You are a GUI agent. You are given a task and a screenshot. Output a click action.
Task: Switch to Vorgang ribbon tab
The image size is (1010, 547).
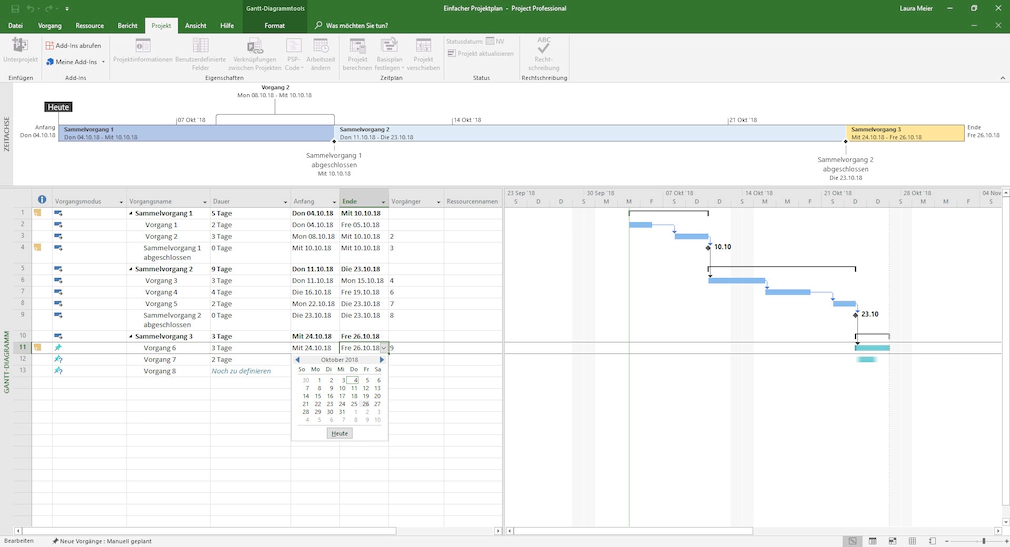(50, 26)
